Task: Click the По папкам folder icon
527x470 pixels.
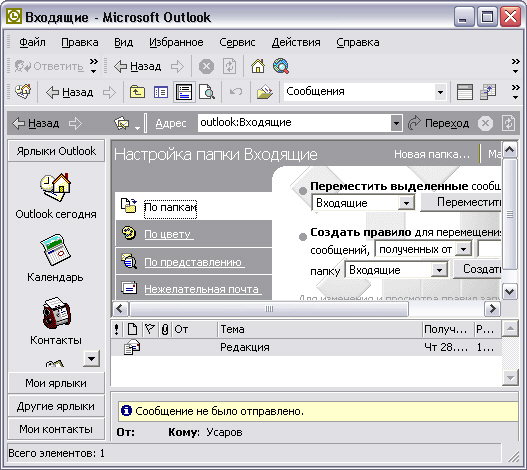Action: (129, 205)
